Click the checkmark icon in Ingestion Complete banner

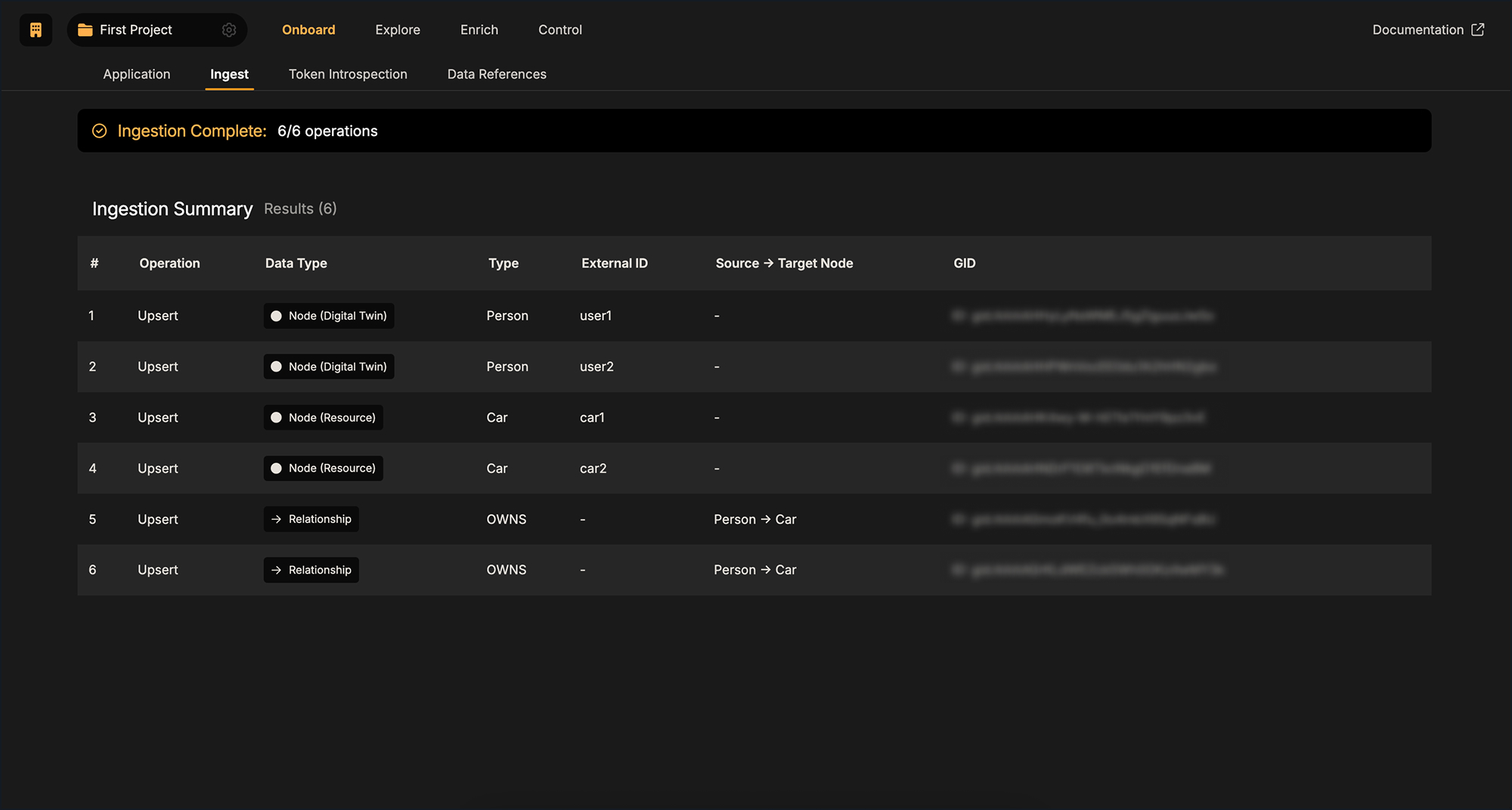99,131
